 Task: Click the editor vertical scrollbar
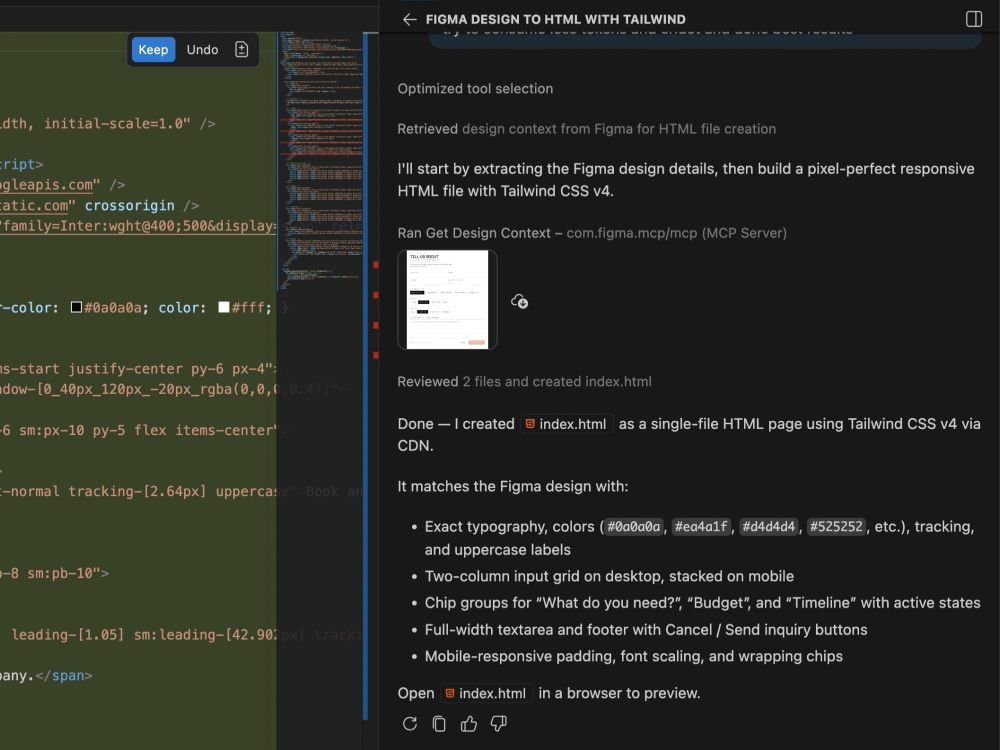pos(366,376)
